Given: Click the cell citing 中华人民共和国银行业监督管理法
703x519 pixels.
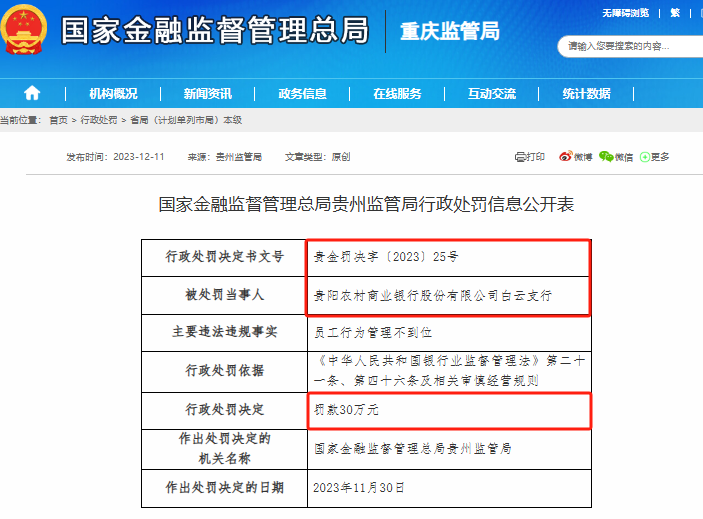Looking at the screenshot, I should pyautogui.click(x=449, y=372).
